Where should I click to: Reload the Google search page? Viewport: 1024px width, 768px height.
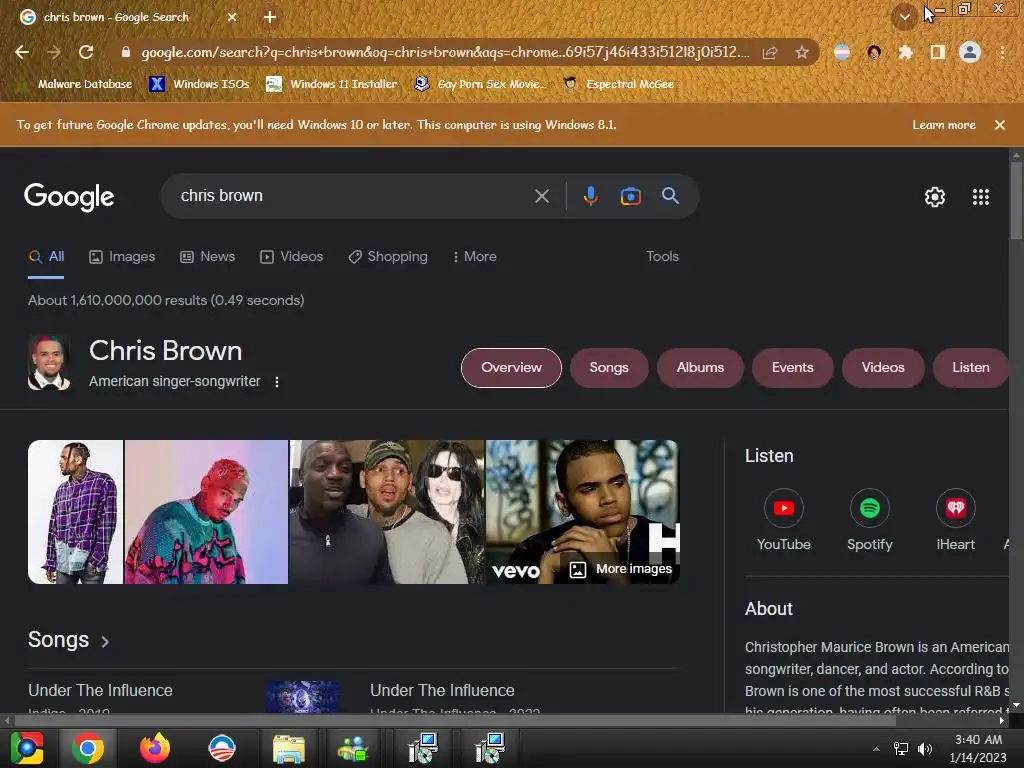click(86, 52)
